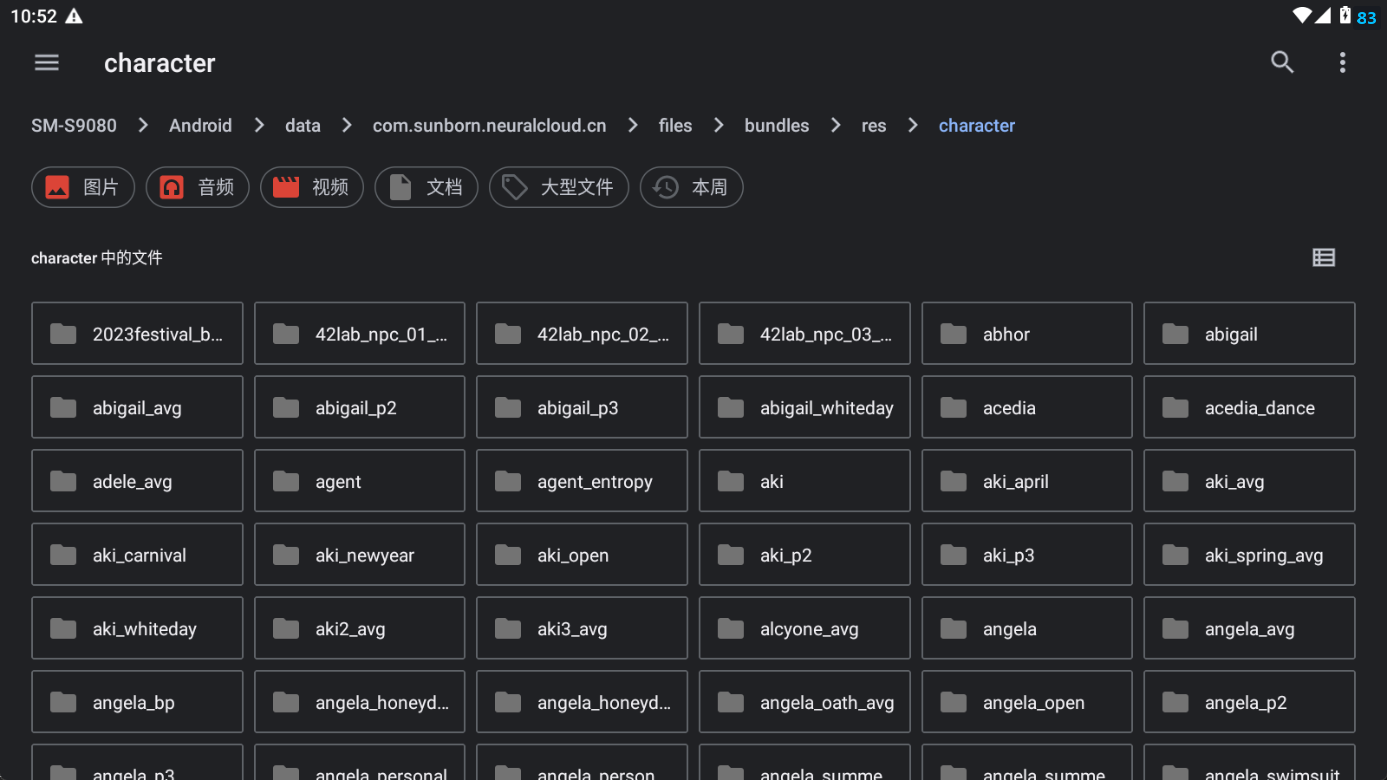Open the aki folder
Image resolution: width=1387 pixels, height=780 pixels.
click(805, 481)
